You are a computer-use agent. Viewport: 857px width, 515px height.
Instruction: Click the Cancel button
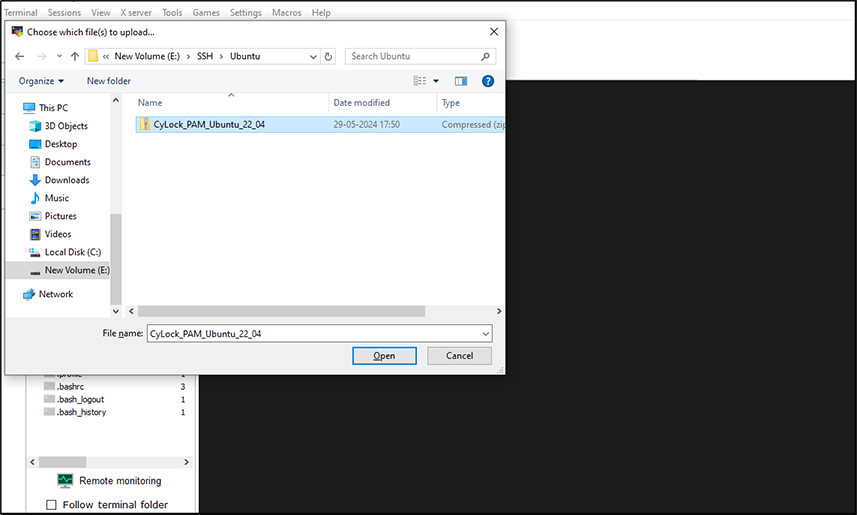tap(459, 355)
